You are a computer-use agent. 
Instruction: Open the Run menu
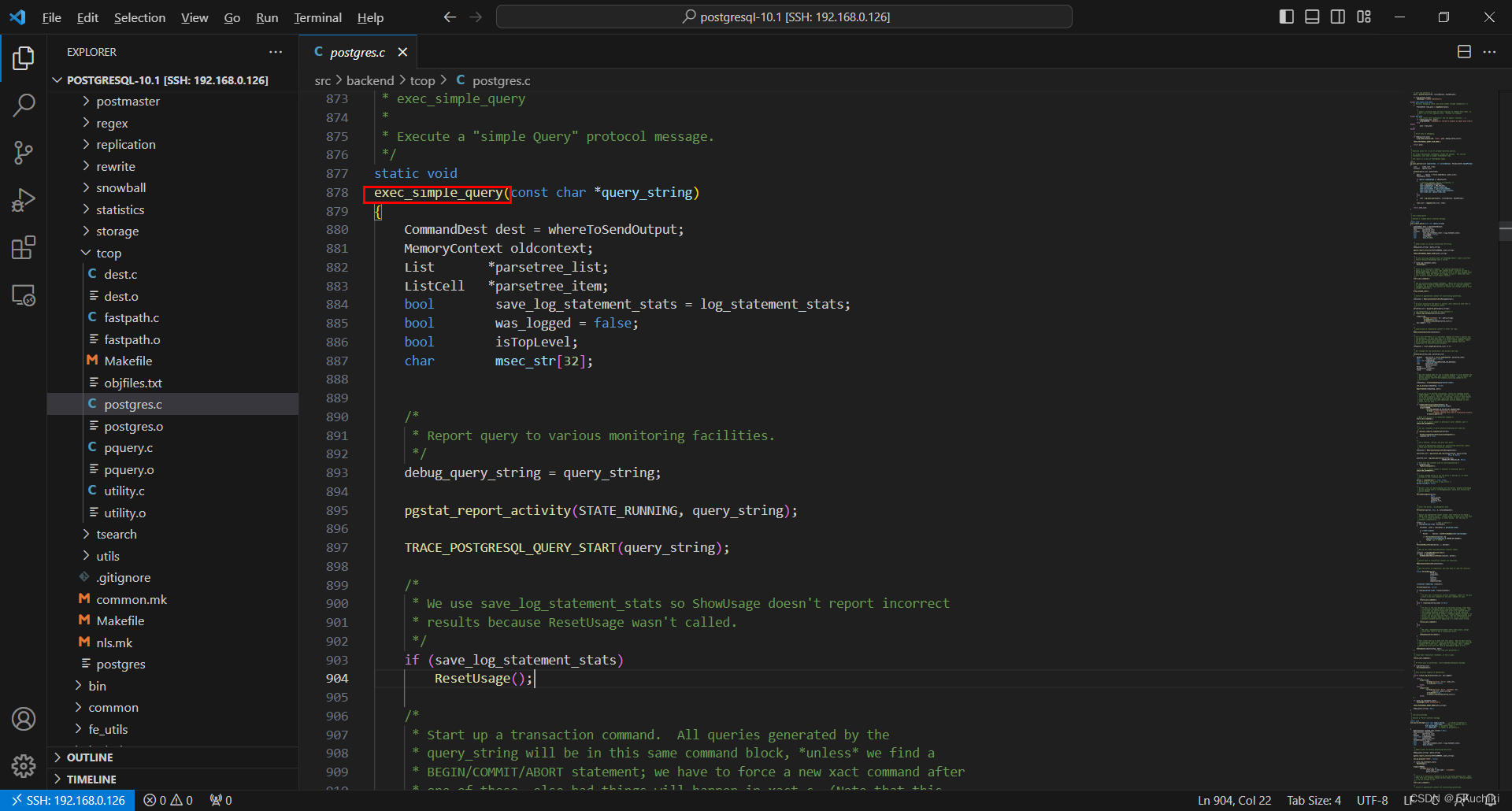click(x=267, y=17)
